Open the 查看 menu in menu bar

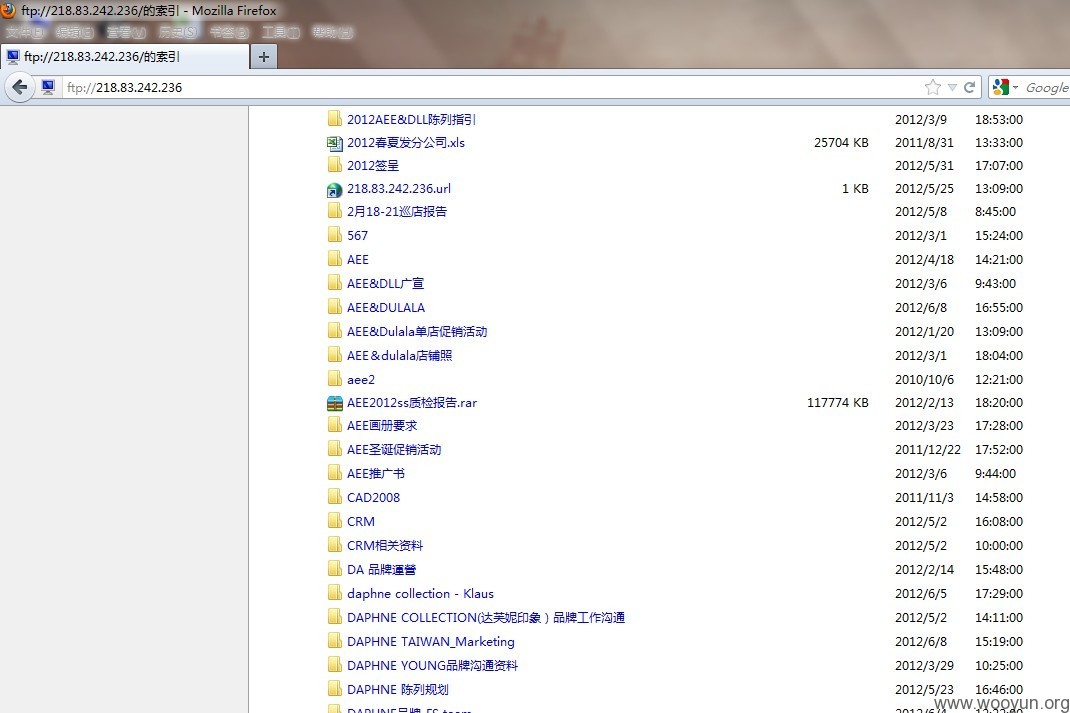[x=126, y=32]
